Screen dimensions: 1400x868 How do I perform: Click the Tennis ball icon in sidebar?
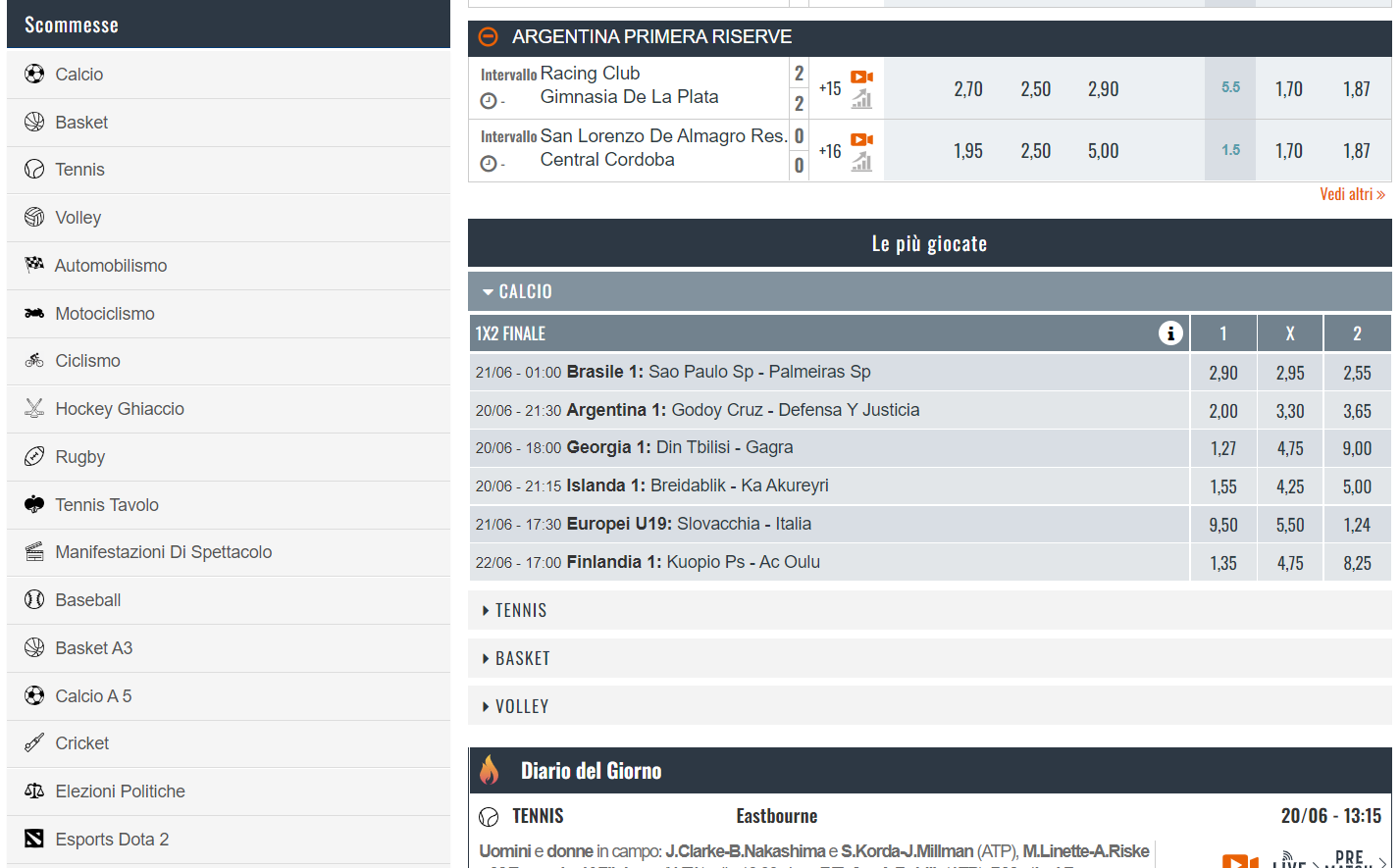pos(34,170)
